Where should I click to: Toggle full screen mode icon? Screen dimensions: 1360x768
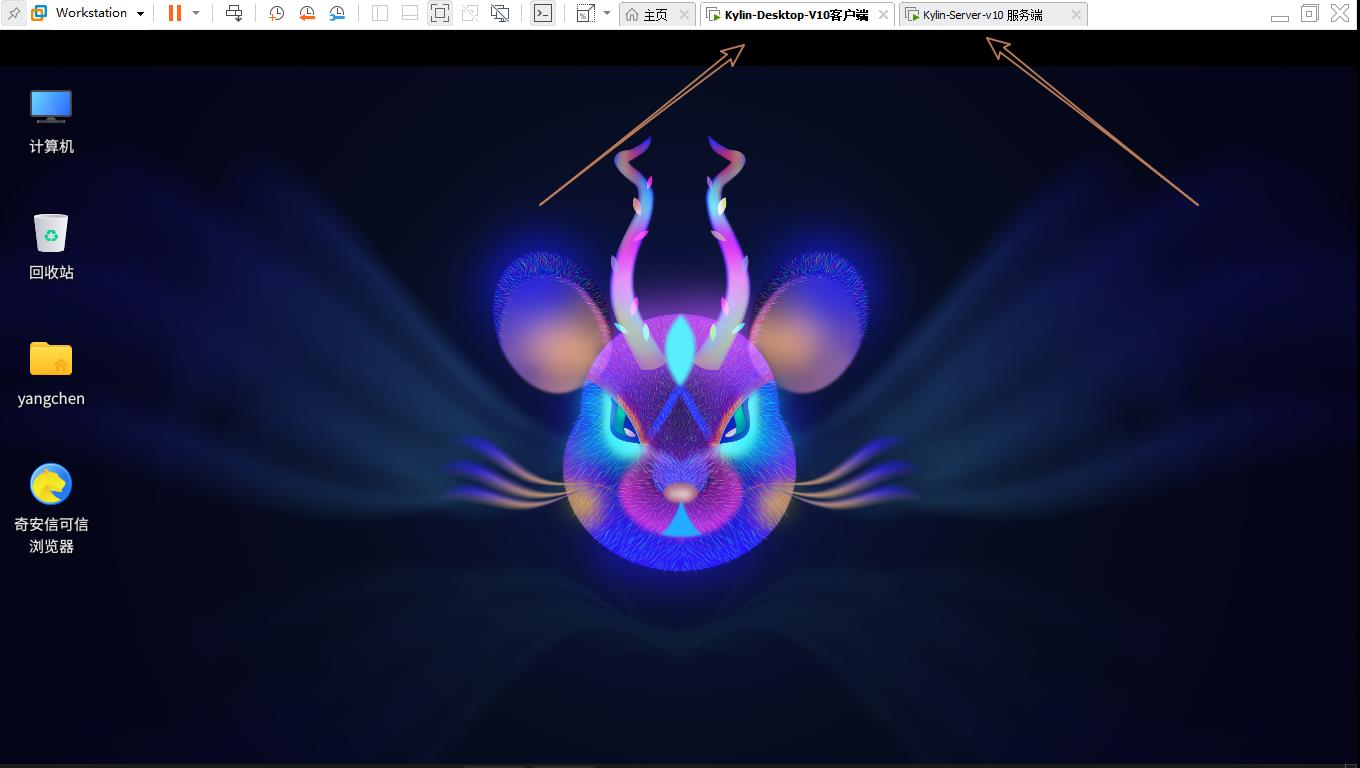(x=440, y=14)
